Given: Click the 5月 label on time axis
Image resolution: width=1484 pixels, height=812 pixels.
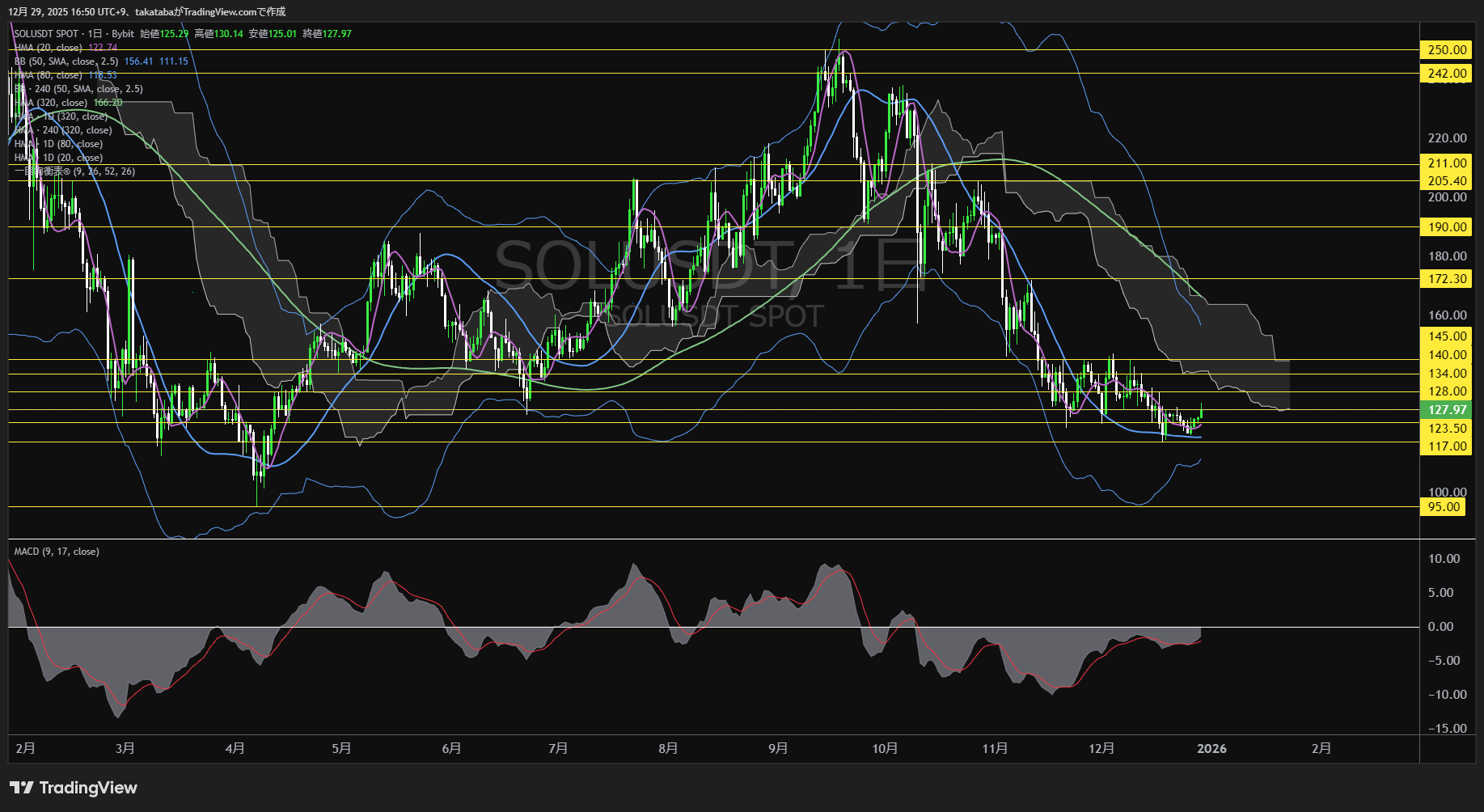Looking at the screenshot, I should 341,749.
